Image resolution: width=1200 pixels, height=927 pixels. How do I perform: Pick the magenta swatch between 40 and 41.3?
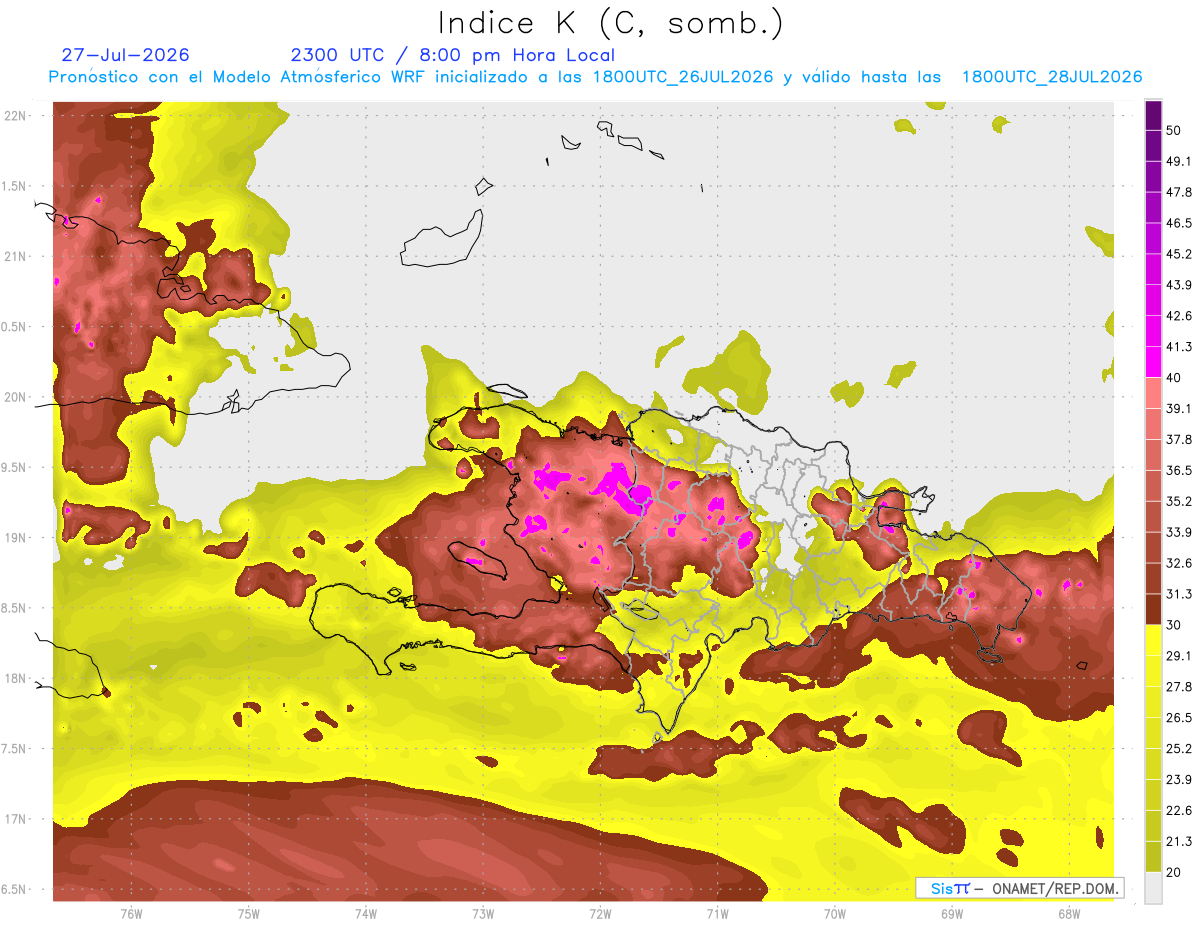(1153, 362)
